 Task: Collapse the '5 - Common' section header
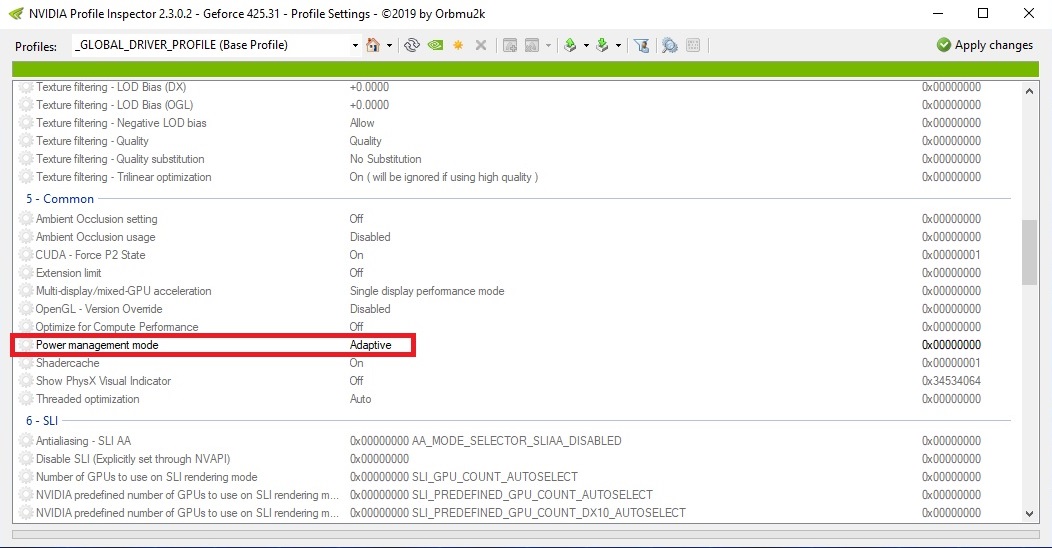(x=60, y=199)
